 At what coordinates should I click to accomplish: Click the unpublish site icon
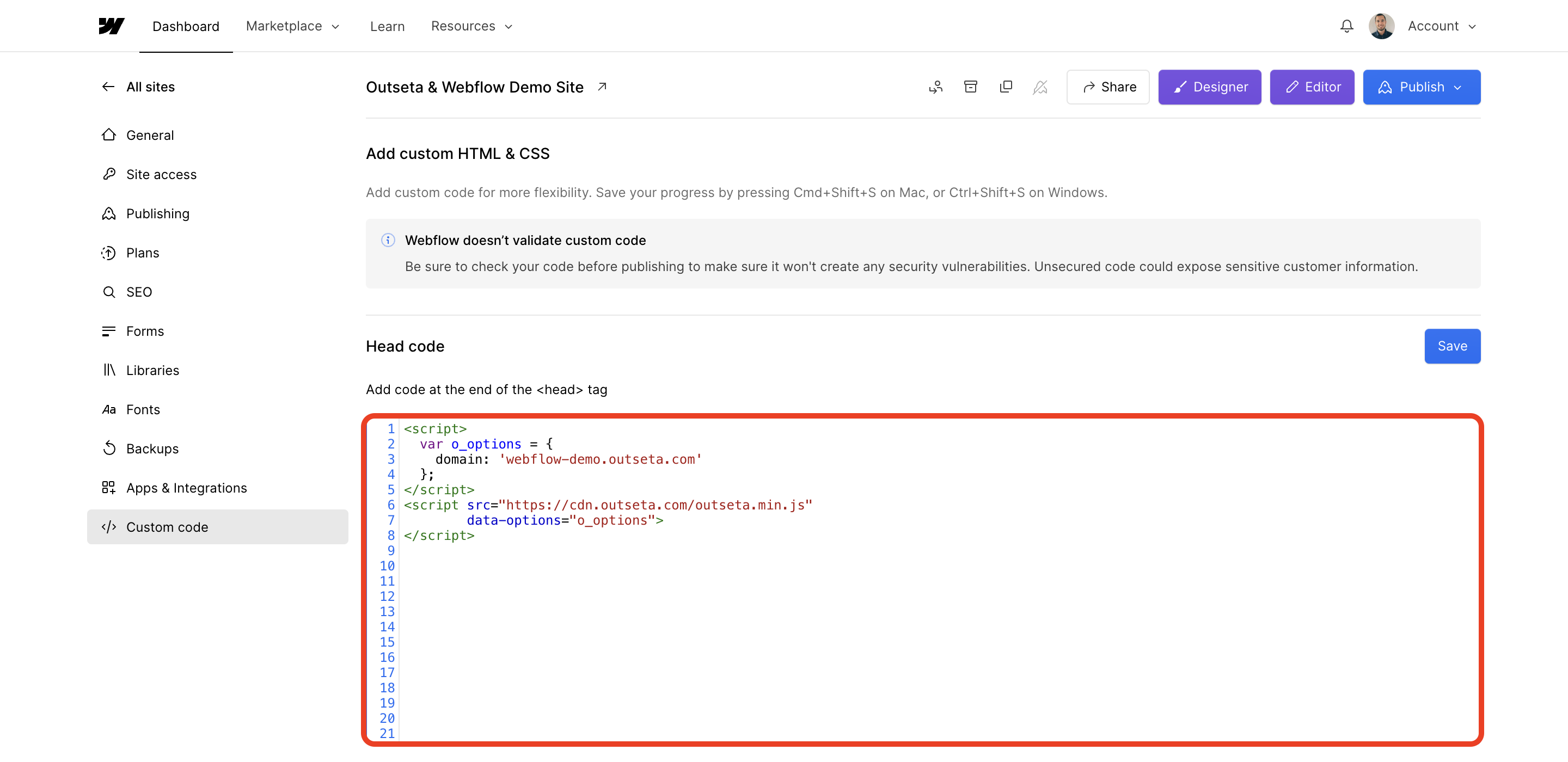pos(1040,87)
